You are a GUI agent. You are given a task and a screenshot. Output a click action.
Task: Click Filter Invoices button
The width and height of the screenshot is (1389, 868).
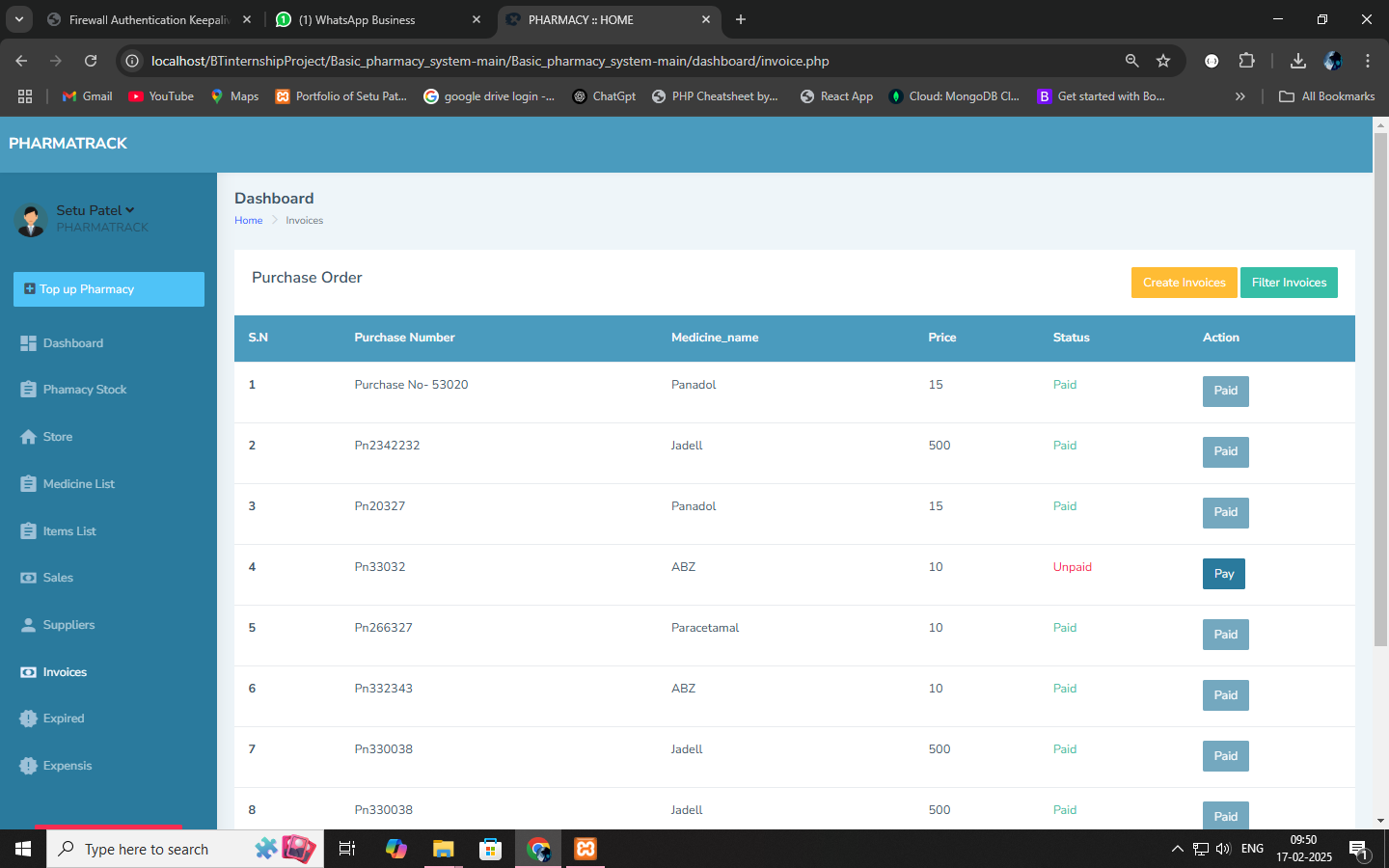tap(1289, 283)
